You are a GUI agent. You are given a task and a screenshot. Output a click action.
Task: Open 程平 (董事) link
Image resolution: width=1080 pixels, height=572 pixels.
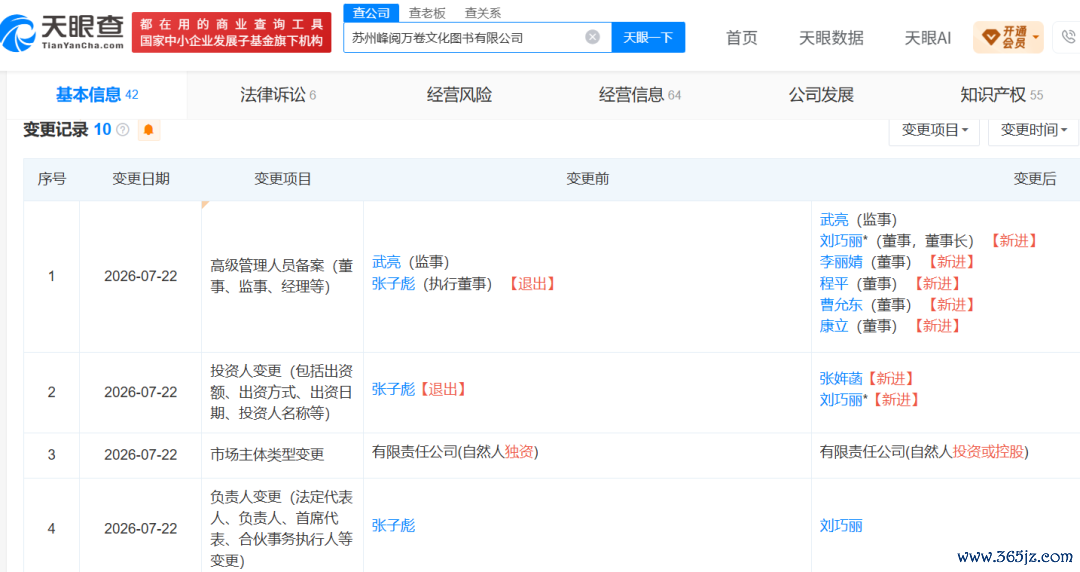click(834, 283)
